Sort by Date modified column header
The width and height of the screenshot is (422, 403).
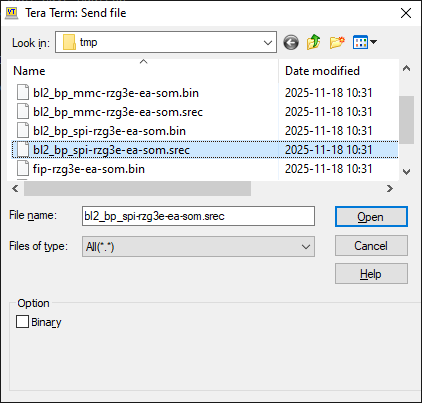coord(339,71)
